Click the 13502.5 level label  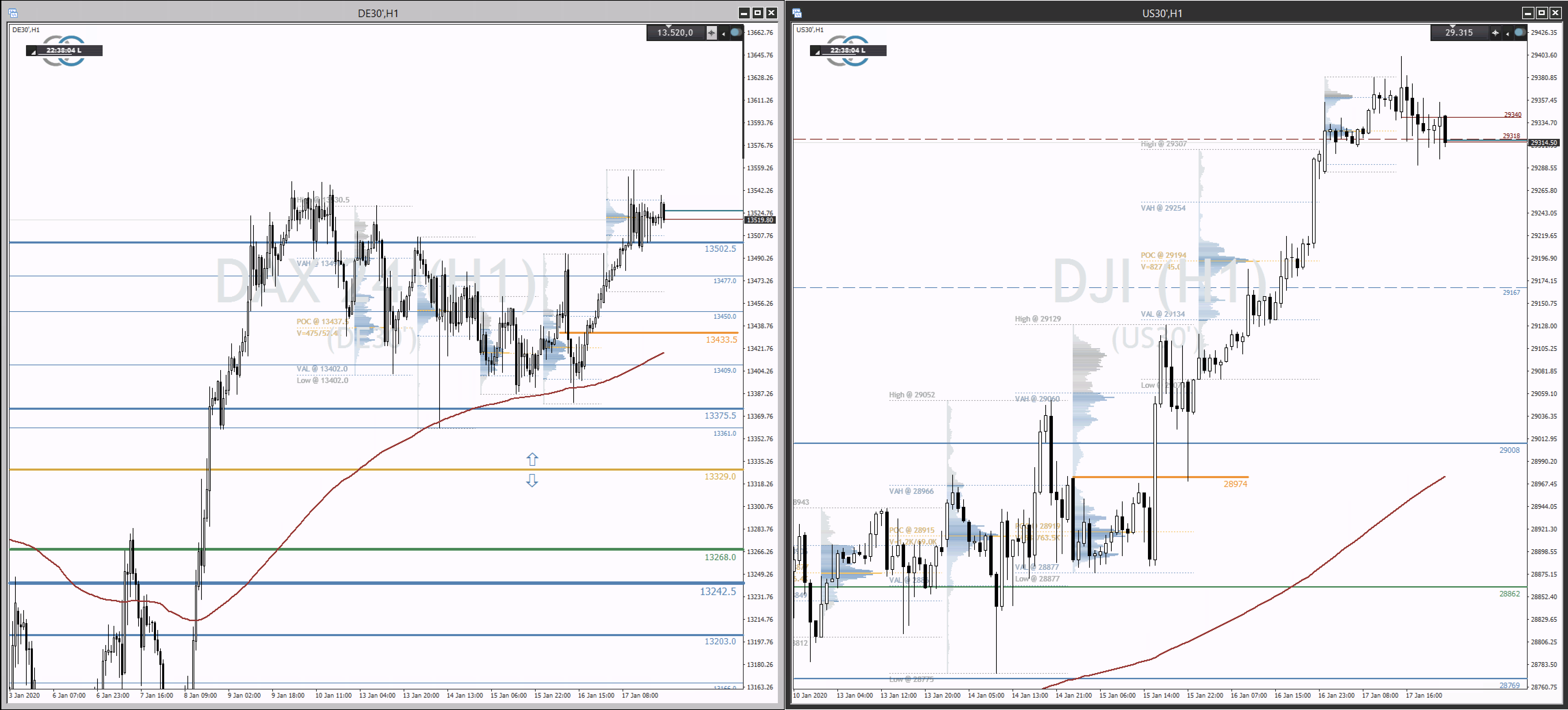720,249
